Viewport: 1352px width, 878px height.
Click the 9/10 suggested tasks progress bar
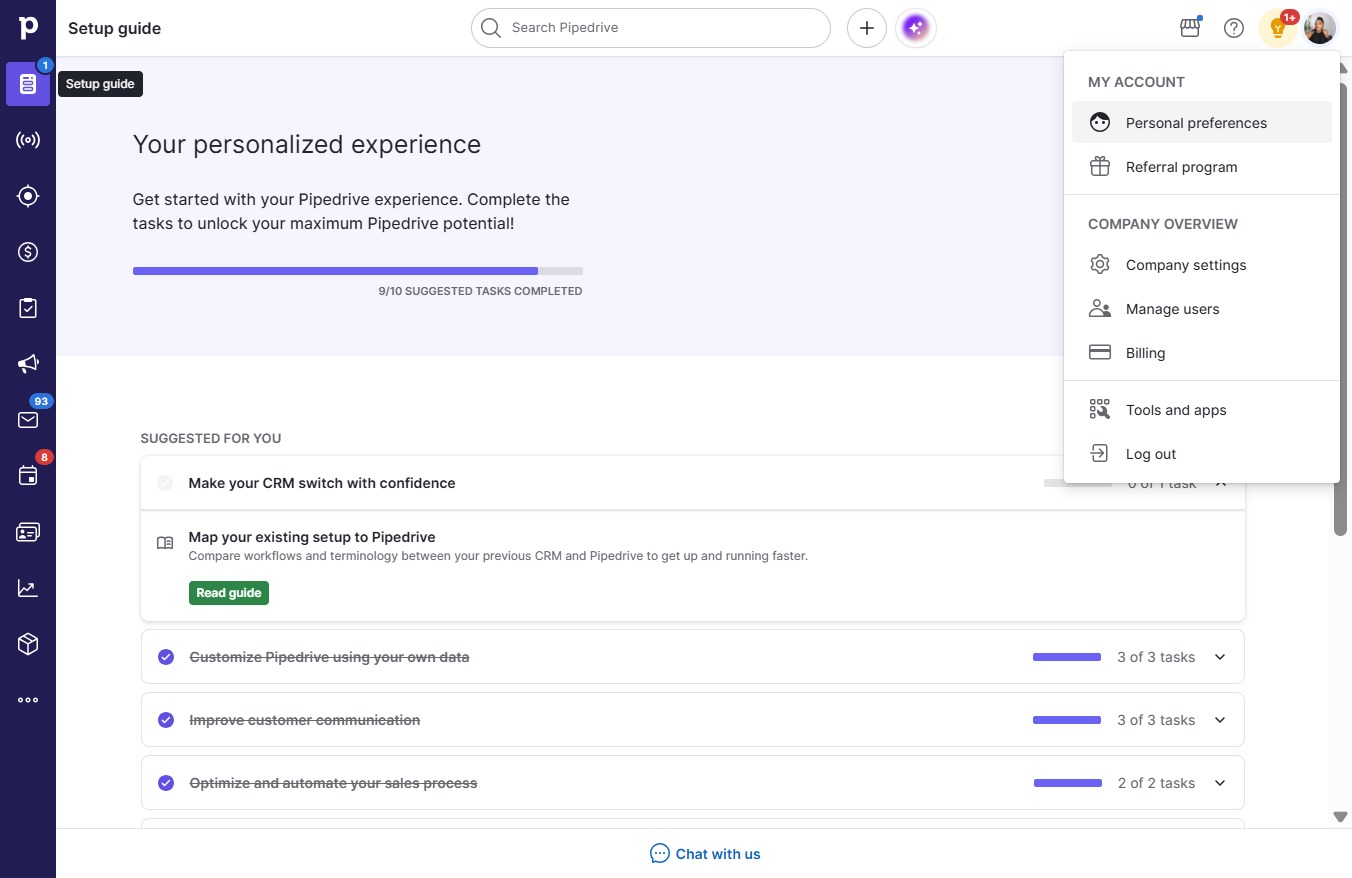click(358, 270)
